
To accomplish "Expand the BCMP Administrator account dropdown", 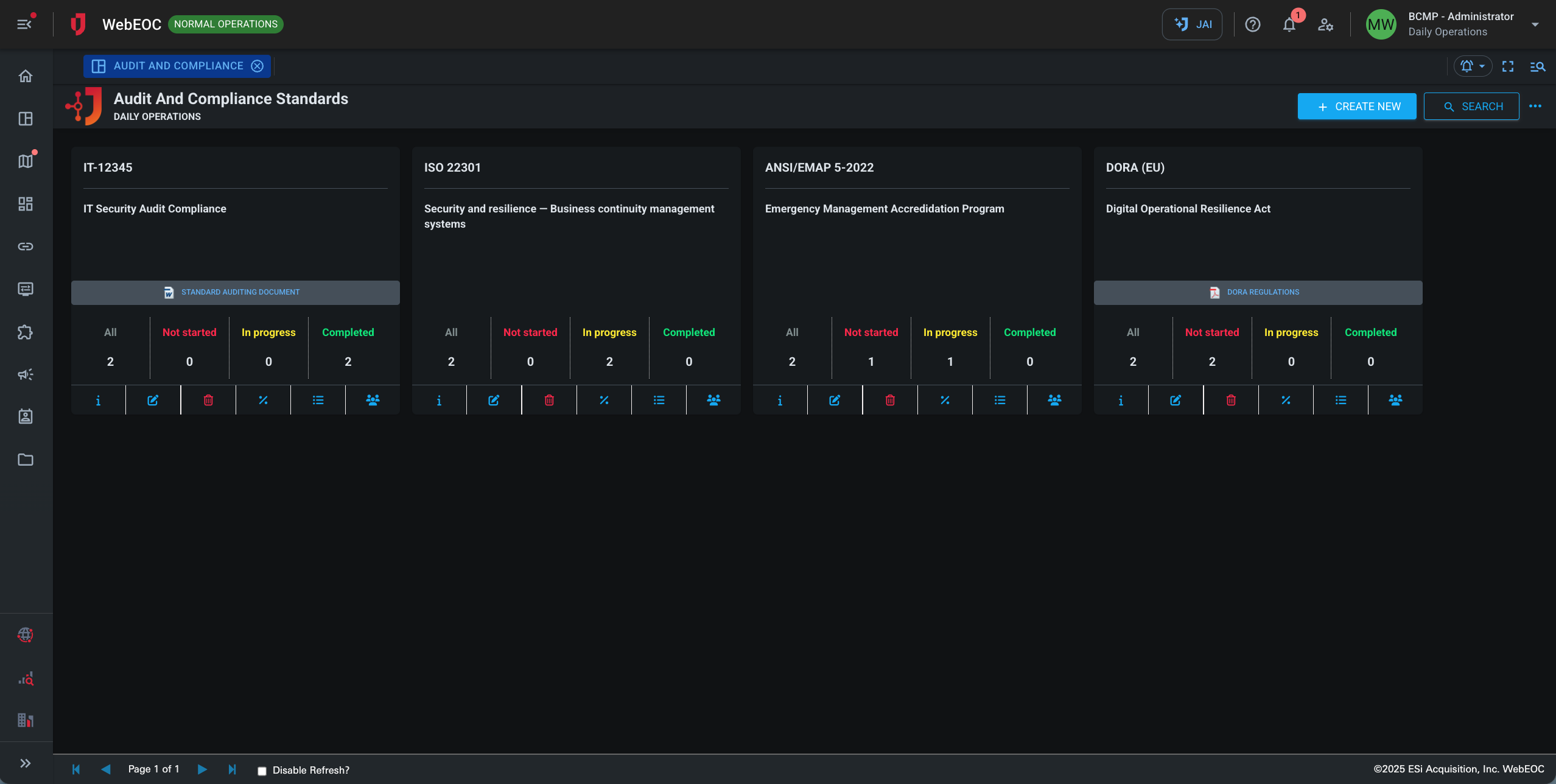I will [x=1535, y=24].
